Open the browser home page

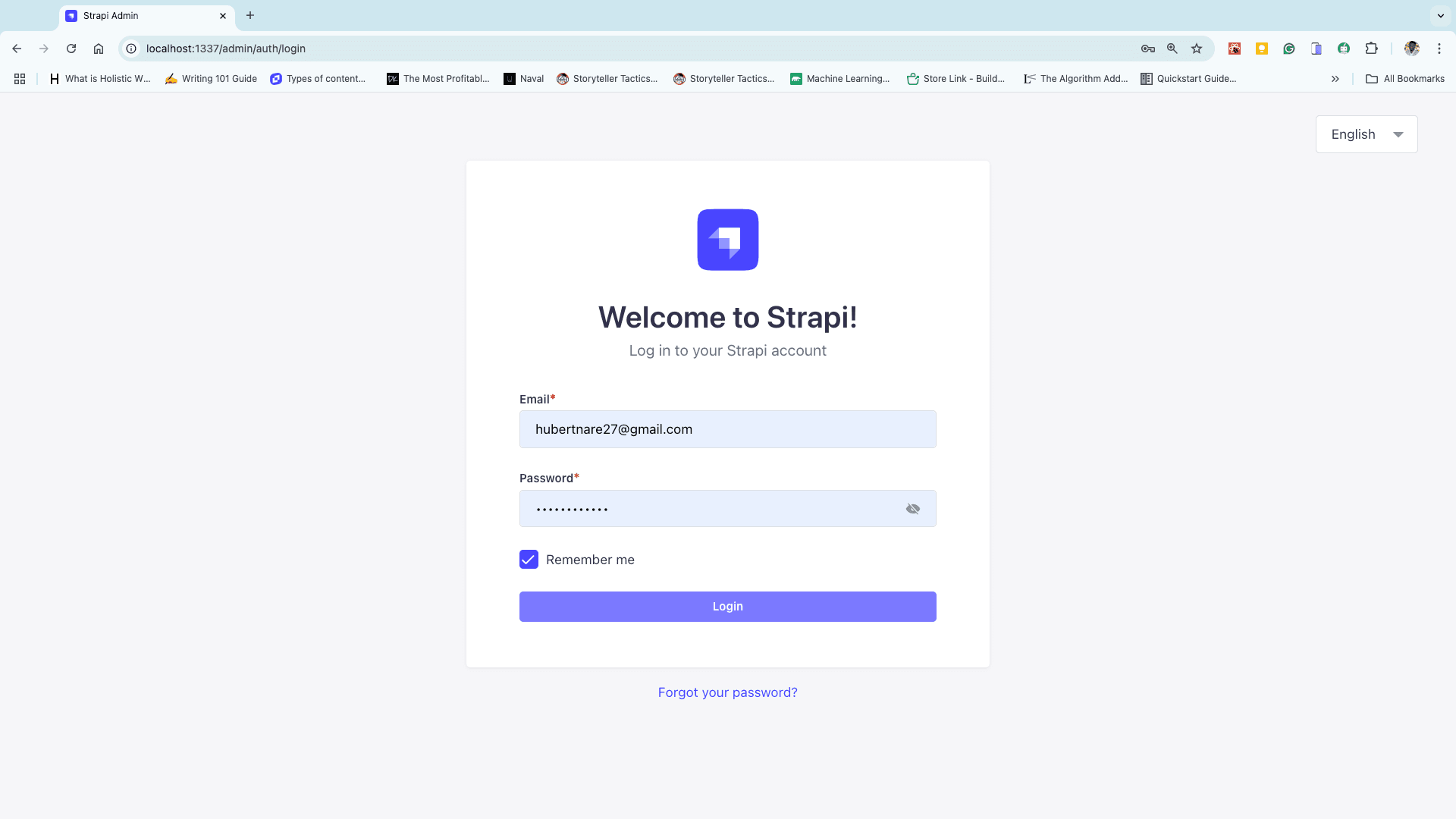(99, 49)
